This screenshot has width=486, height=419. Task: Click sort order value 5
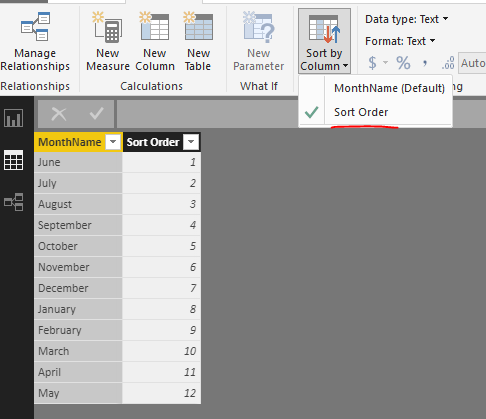[162, 246]
